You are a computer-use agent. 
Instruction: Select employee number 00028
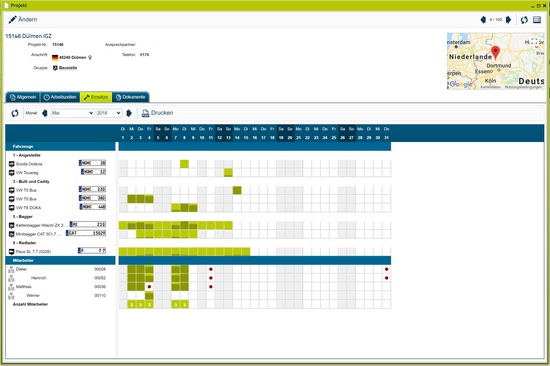(x=100, y=269)
